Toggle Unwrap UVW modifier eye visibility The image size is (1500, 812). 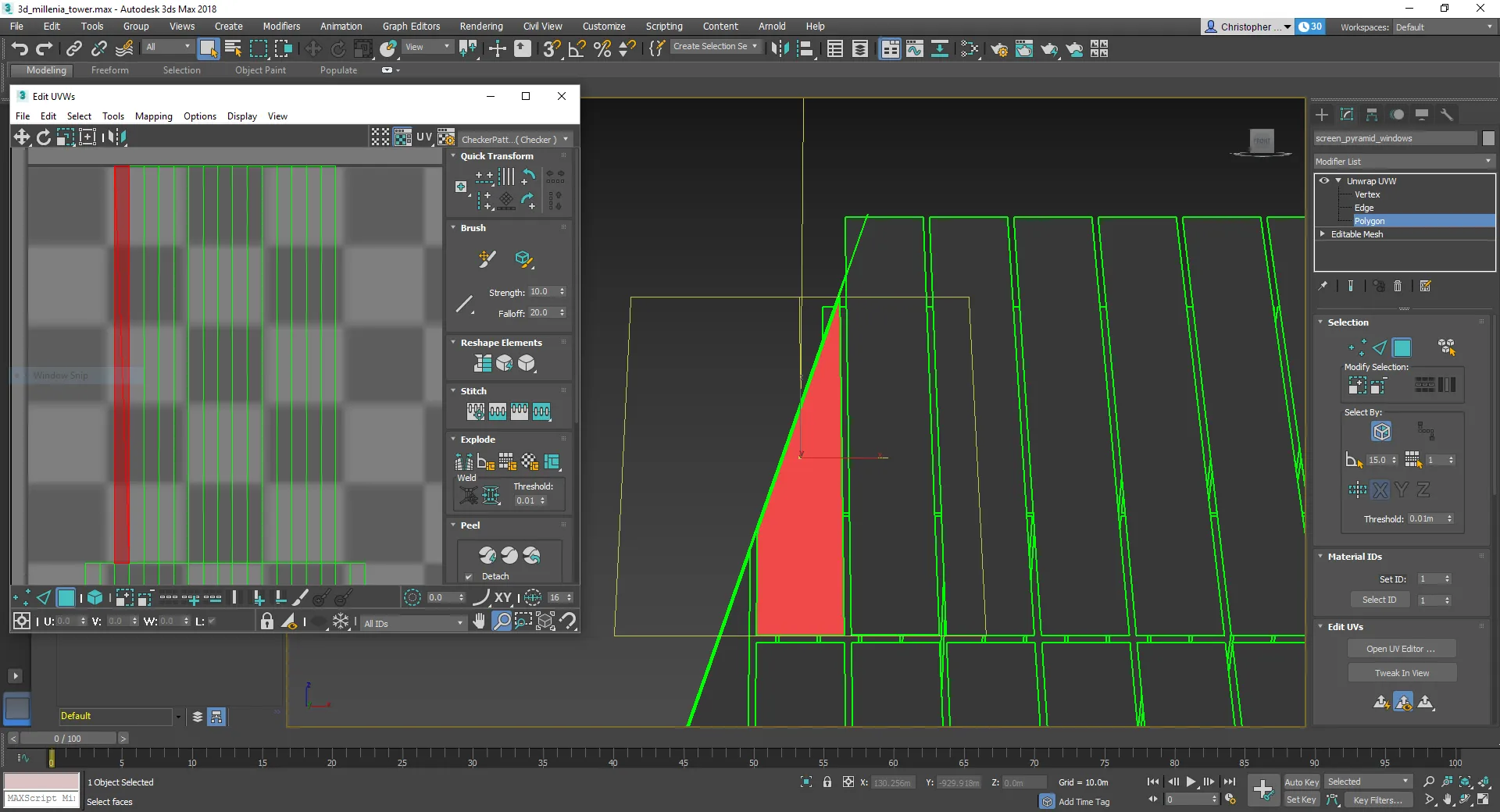(x=1324, y=180)
